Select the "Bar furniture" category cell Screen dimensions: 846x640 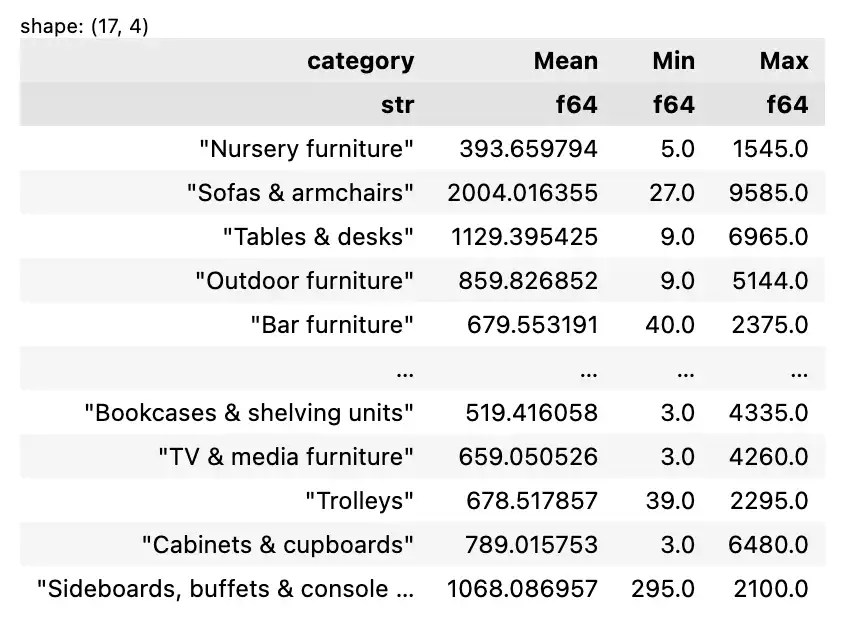(x=331, y=325)
